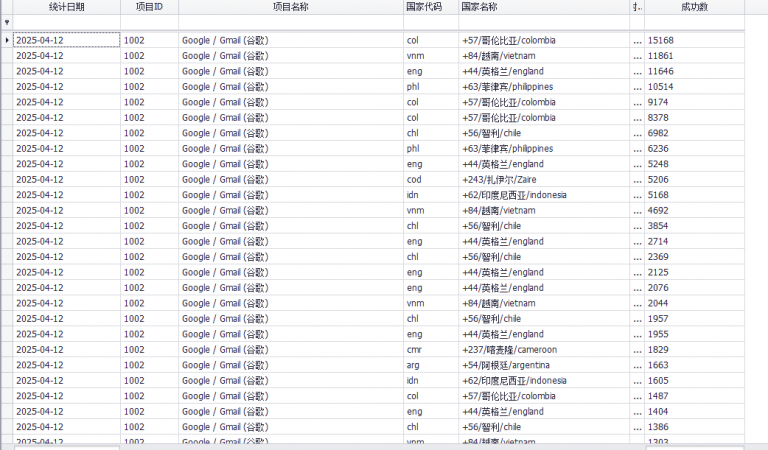
Task: Click the '+54/阿根廷/argentina' country name cell
Action: [x=544, y=365]
